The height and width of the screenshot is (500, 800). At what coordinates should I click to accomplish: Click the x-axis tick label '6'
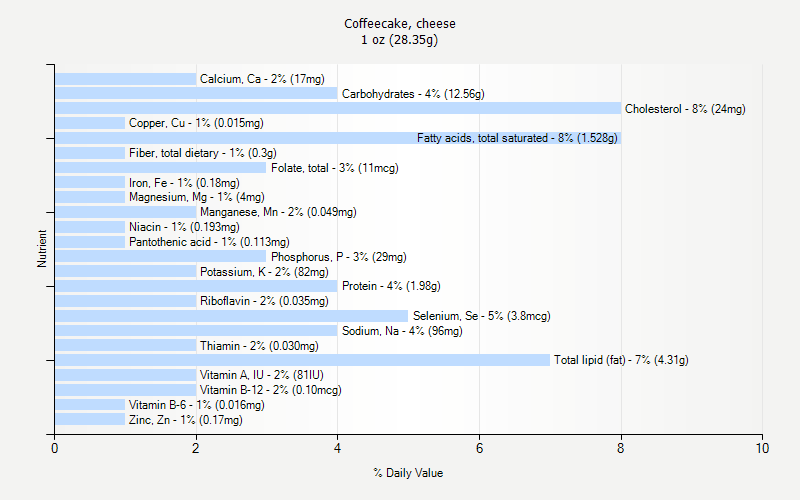[479, 448]
